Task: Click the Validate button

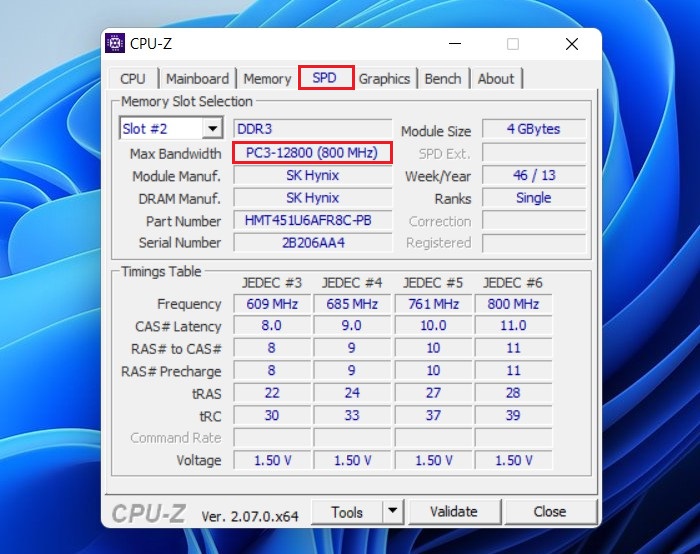Action: 454,512
